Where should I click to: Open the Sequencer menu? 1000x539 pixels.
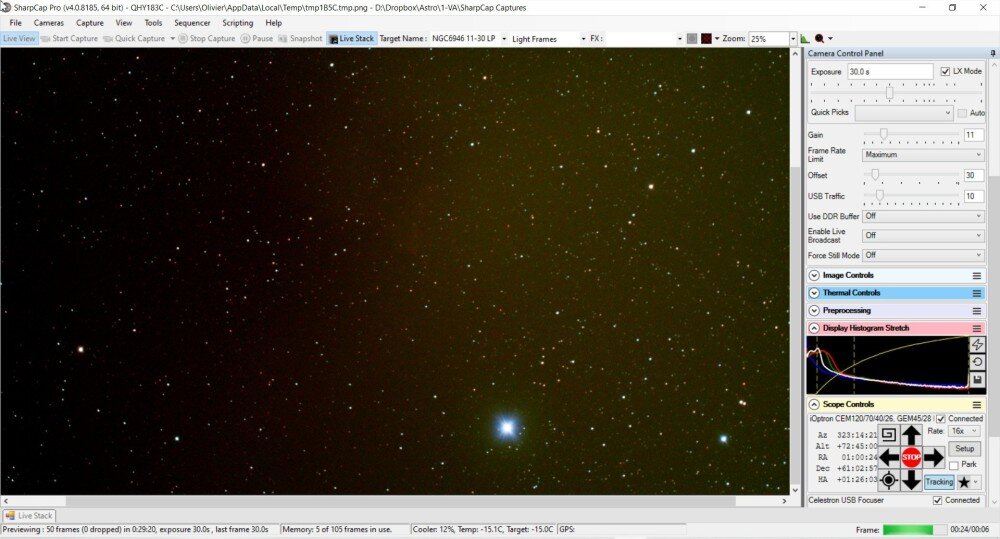pyautogui.click(x=192, y=23)
